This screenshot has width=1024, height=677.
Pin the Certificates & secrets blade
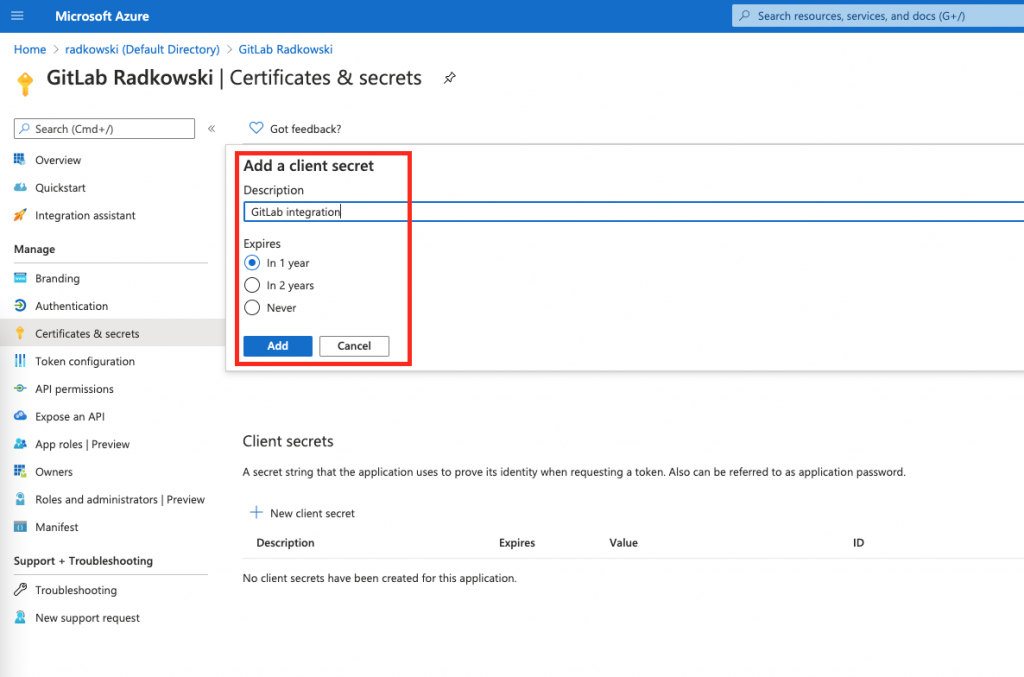pyautogui.click(x=449, y=78)
